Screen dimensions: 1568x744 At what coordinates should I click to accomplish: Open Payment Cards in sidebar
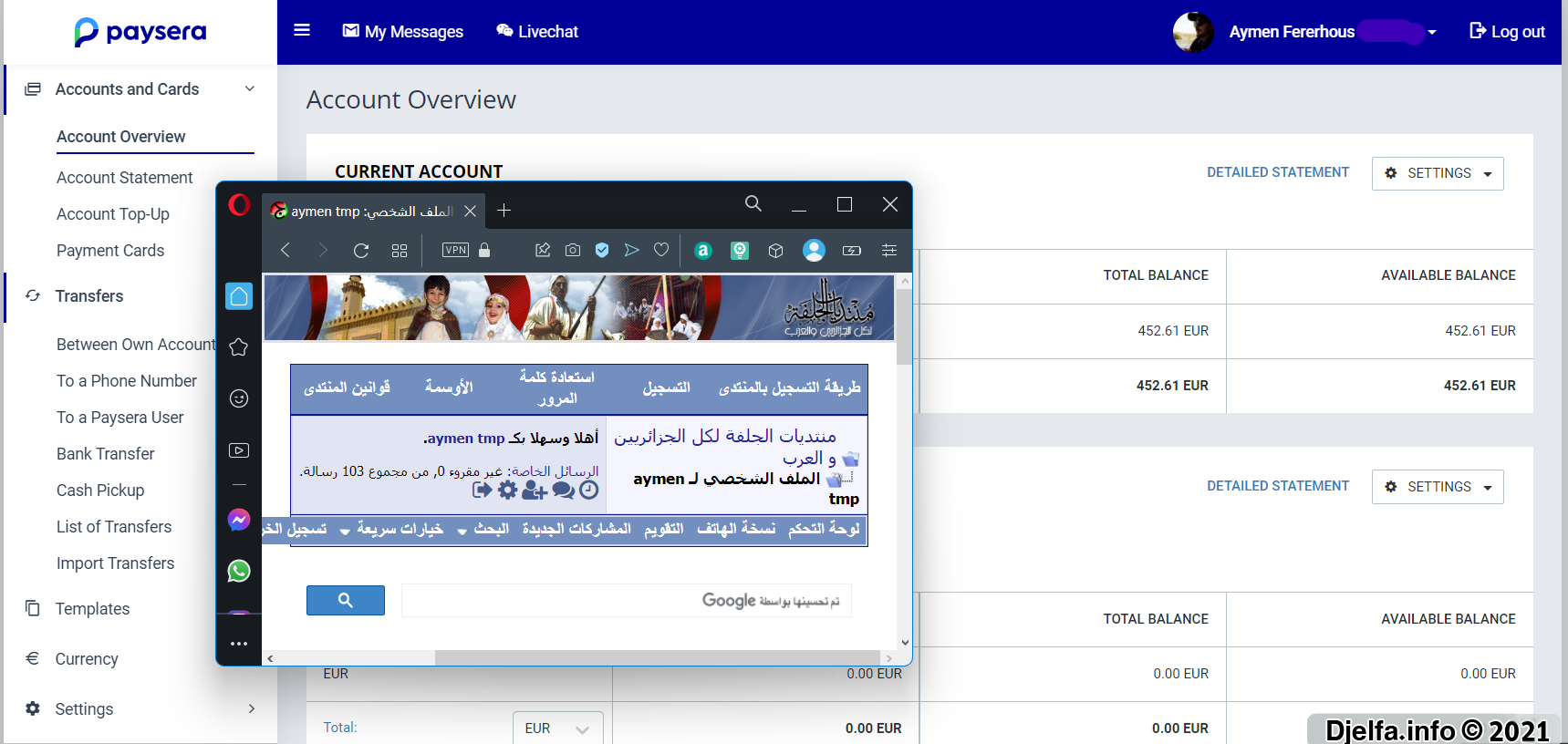[110, 251]
